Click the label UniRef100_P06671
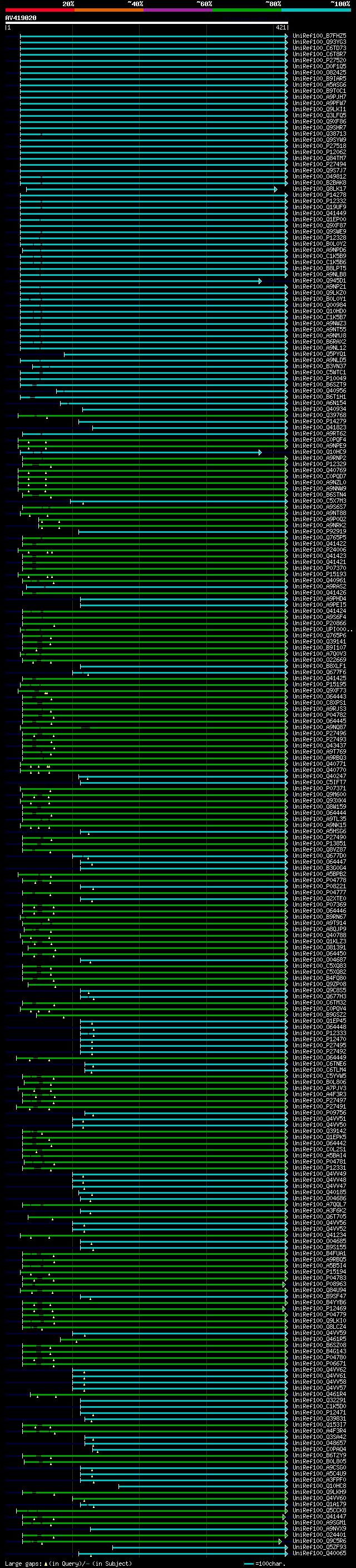The image size is (356, 1568). [319, 1363]
